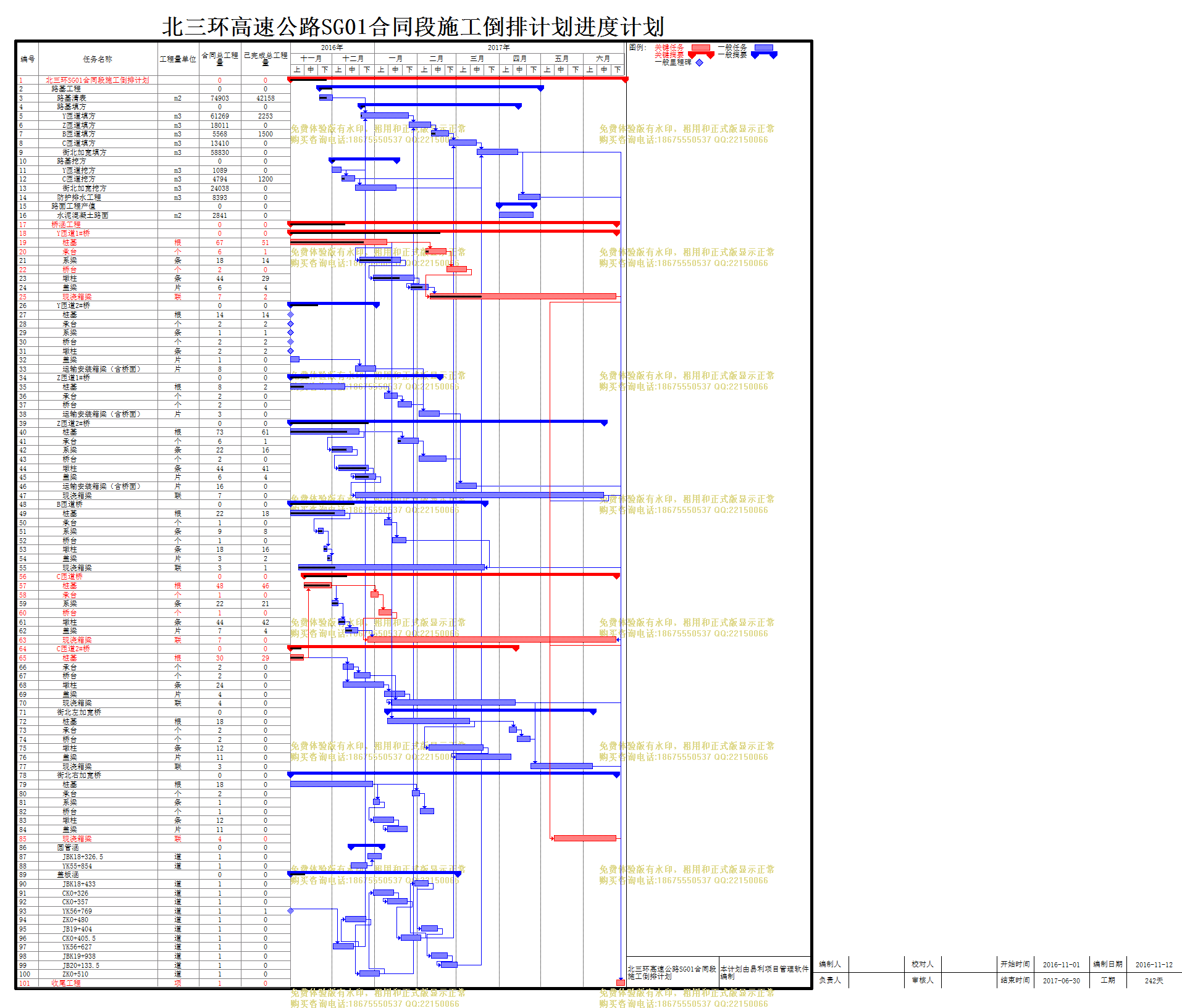Select the 防护排水工程 task row
The height and width of the screenshot is (1008, 1182).
tap(153, 198)
